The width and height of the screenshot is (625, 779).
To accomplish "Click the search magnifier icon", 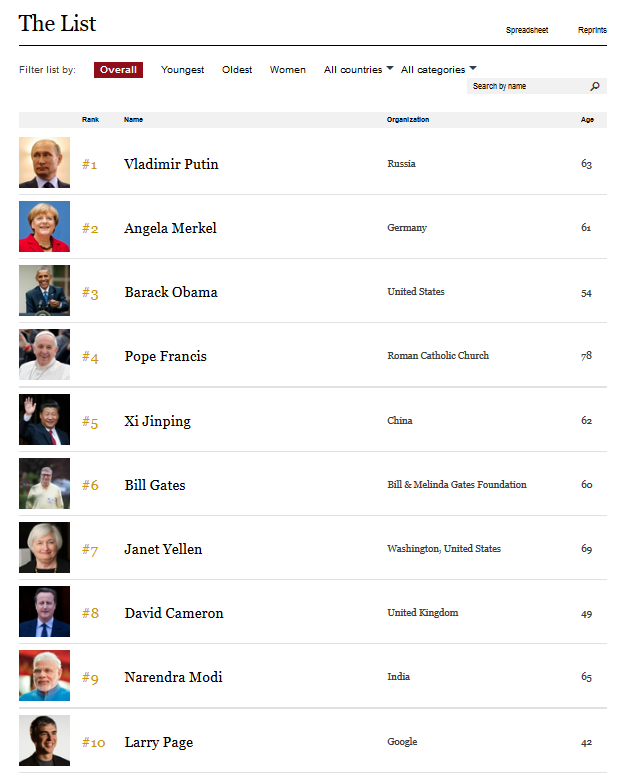I will click(595, 87).
